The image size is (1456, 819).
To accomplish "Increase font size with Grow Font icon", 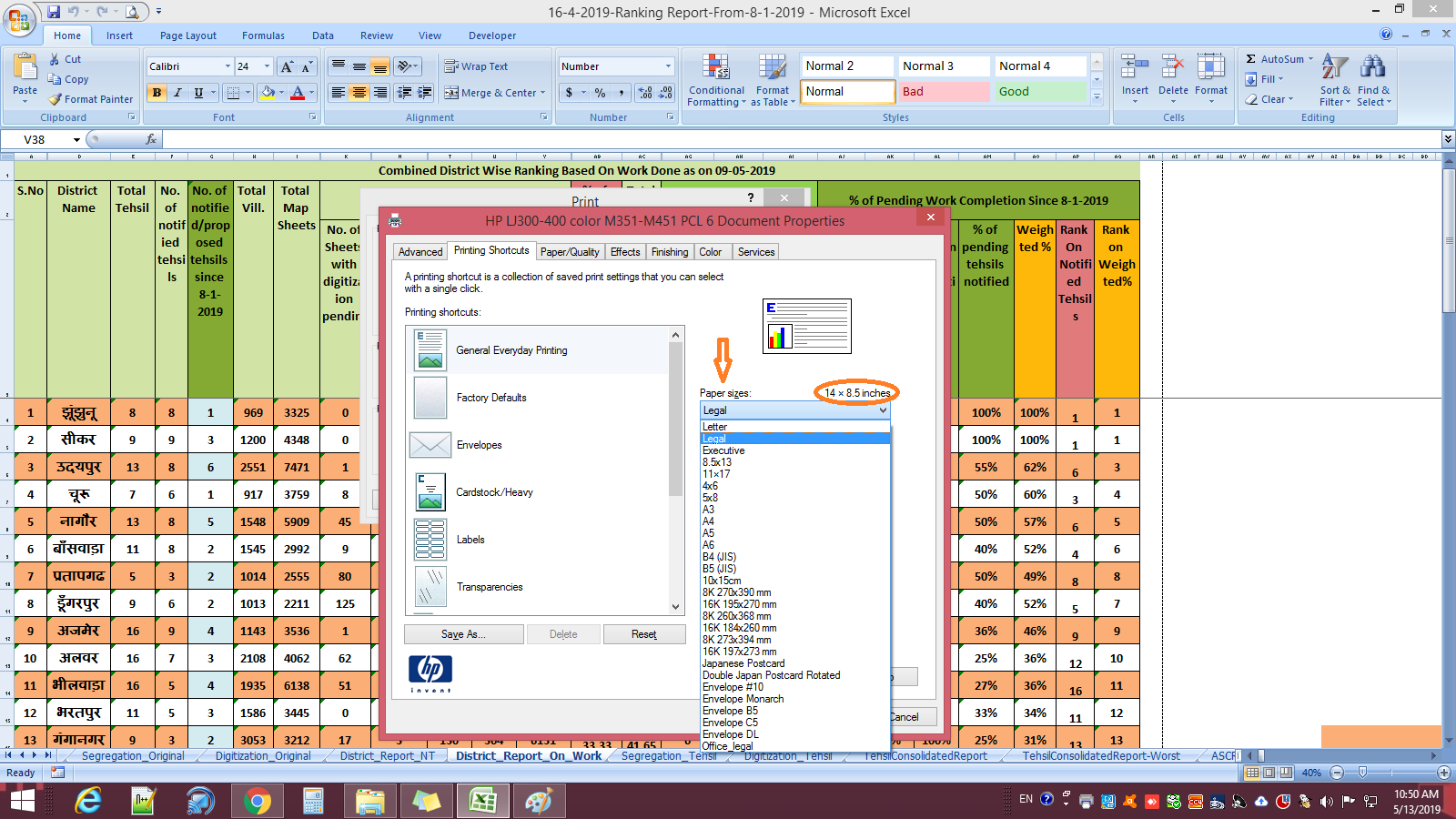I will (x=288, y=66).
